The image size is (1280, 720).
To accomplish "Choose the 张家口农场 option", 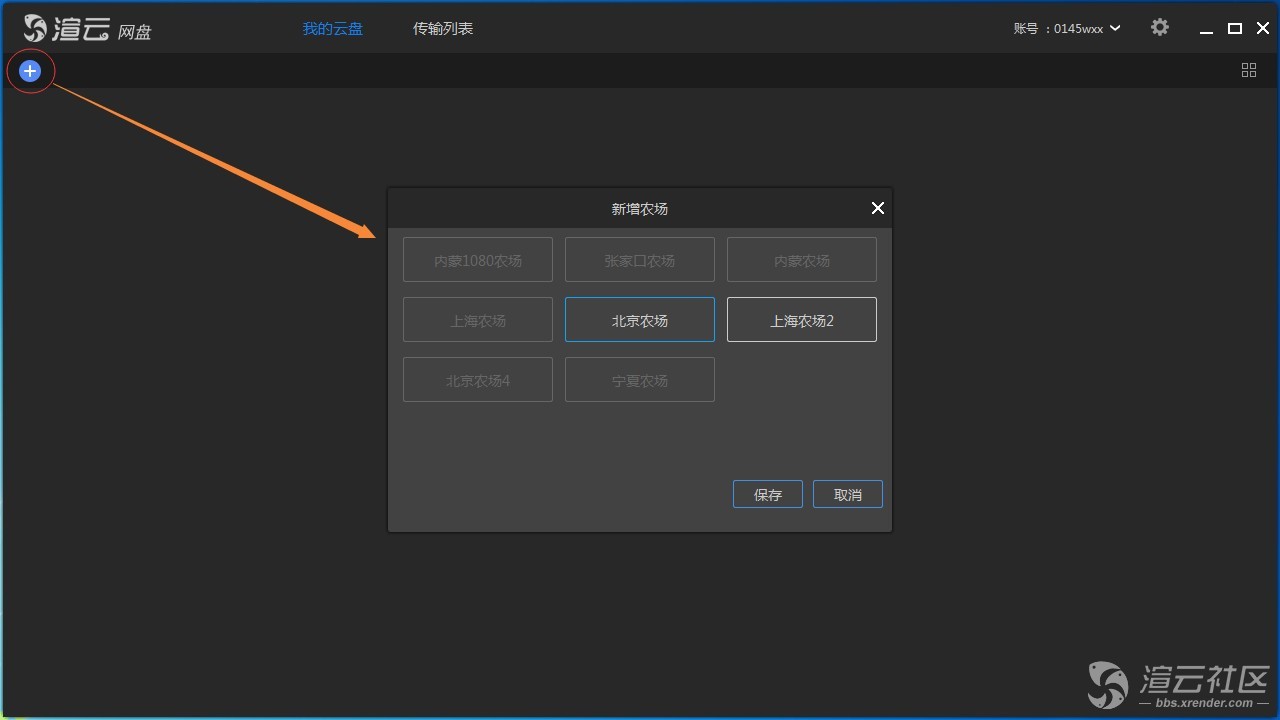I will 640,260.
